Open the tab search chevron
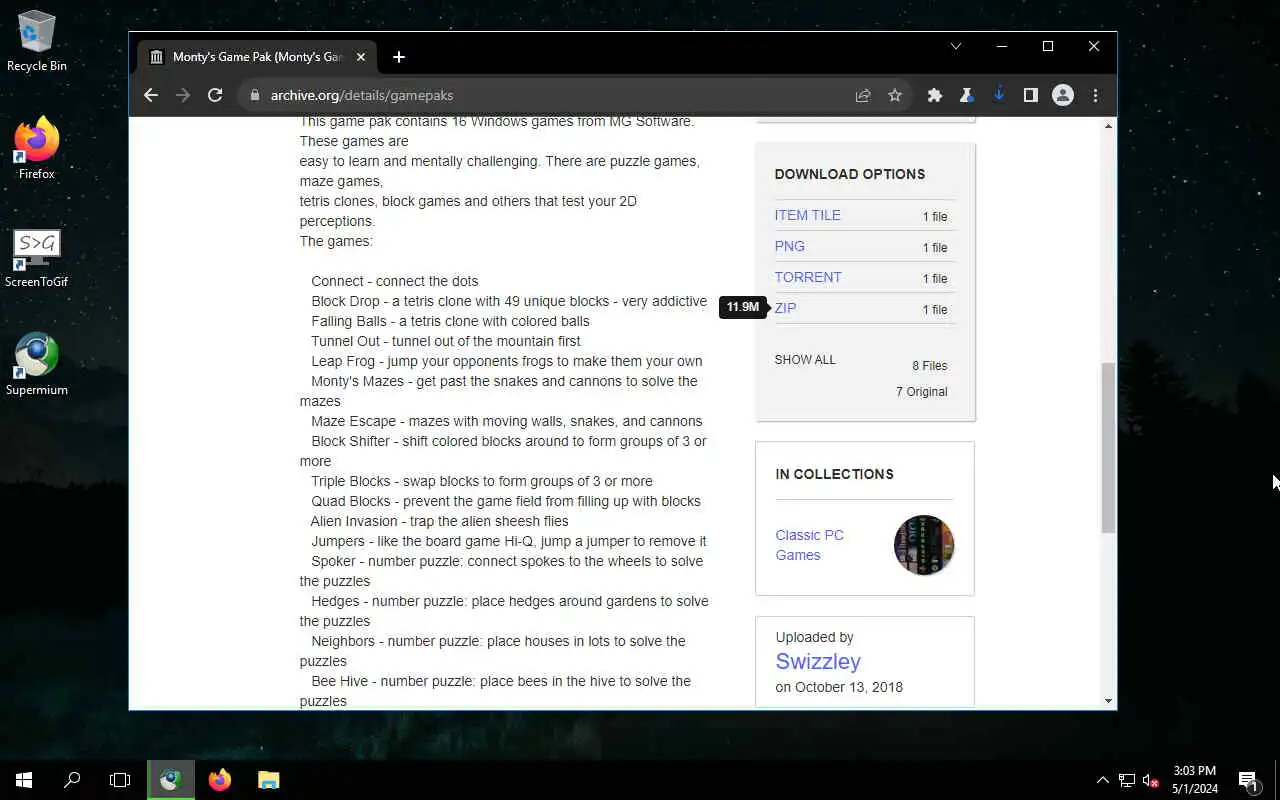The width and height of the screenshot is (1280, 800). [x=956, y=46]
